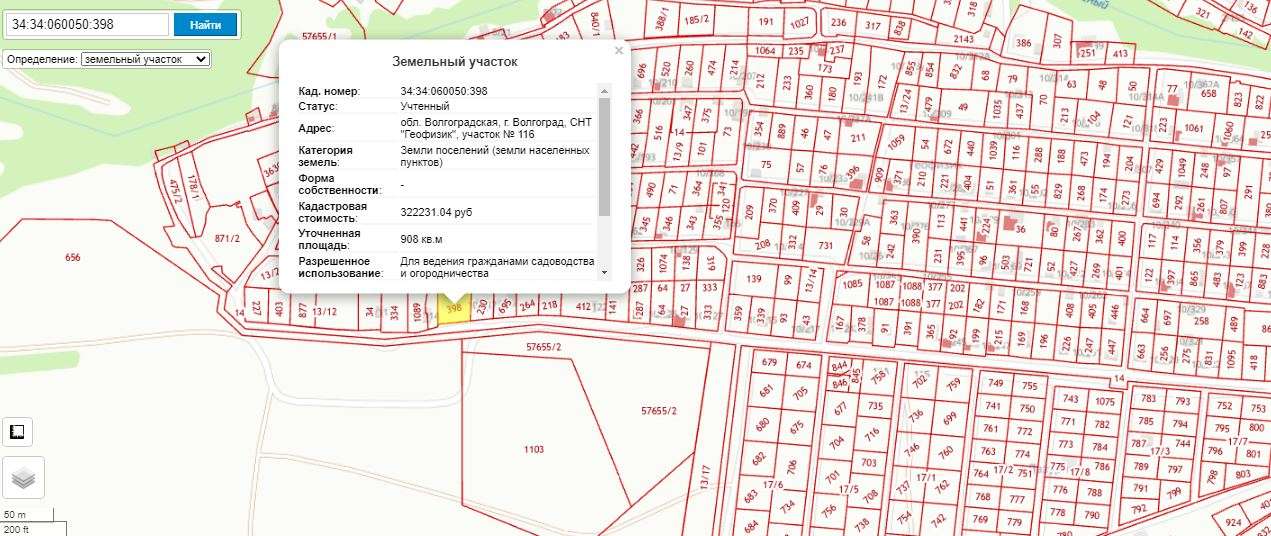Click parcel 871/2 on the map
The width and height of the screenshot is (1271, 536).
click(227, 239)
